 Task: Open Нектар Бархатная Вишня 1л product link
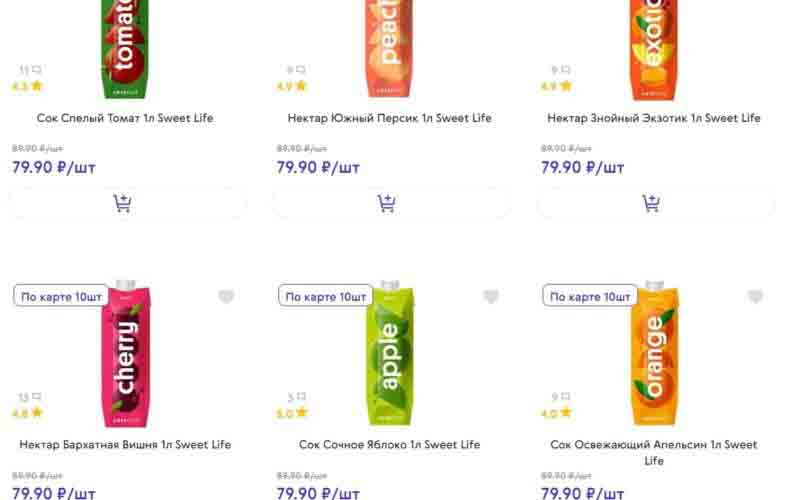tap(125, 444)
